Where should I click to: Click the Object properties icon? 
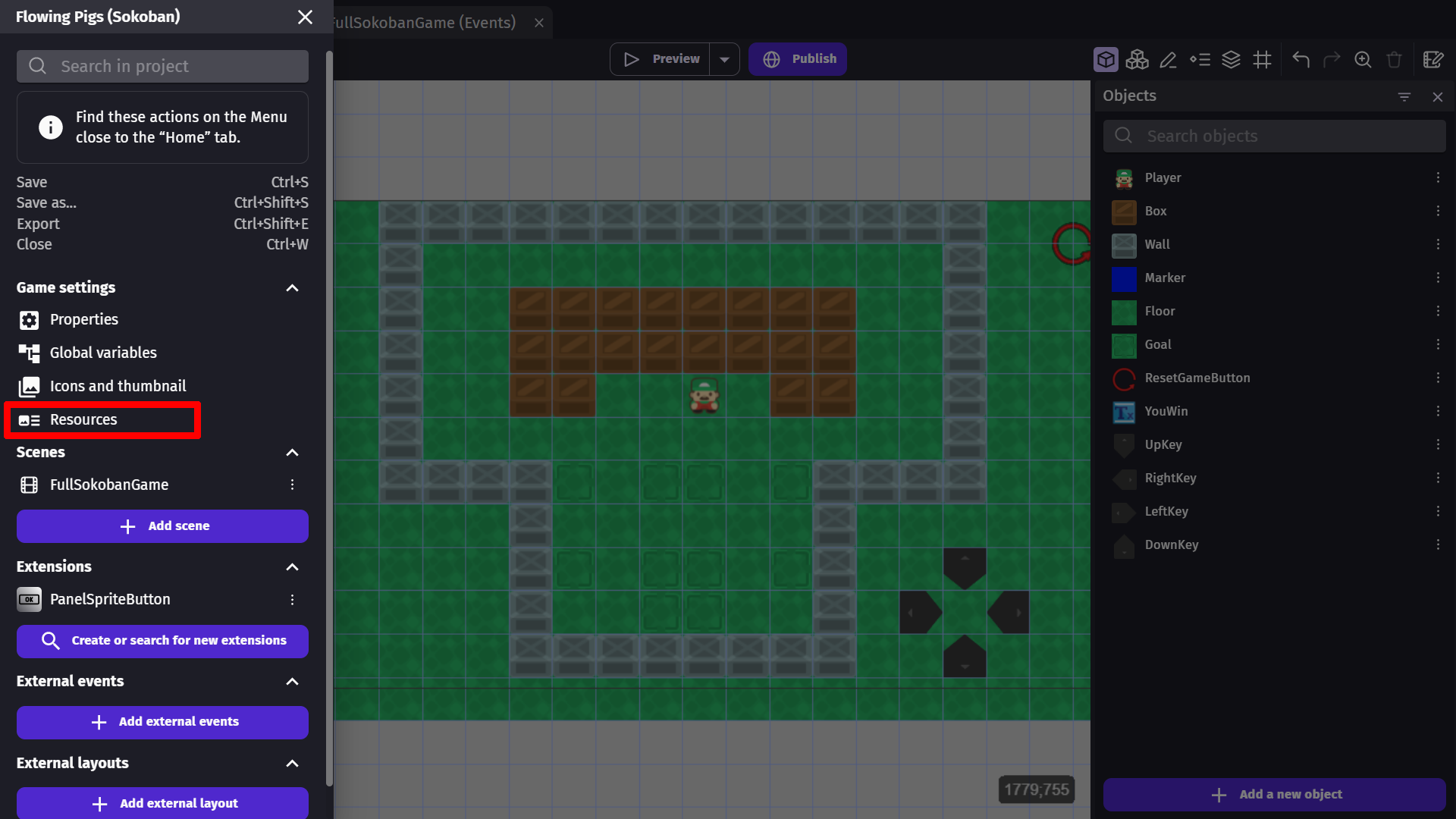pyautogui.click(x=1107, y=58)
